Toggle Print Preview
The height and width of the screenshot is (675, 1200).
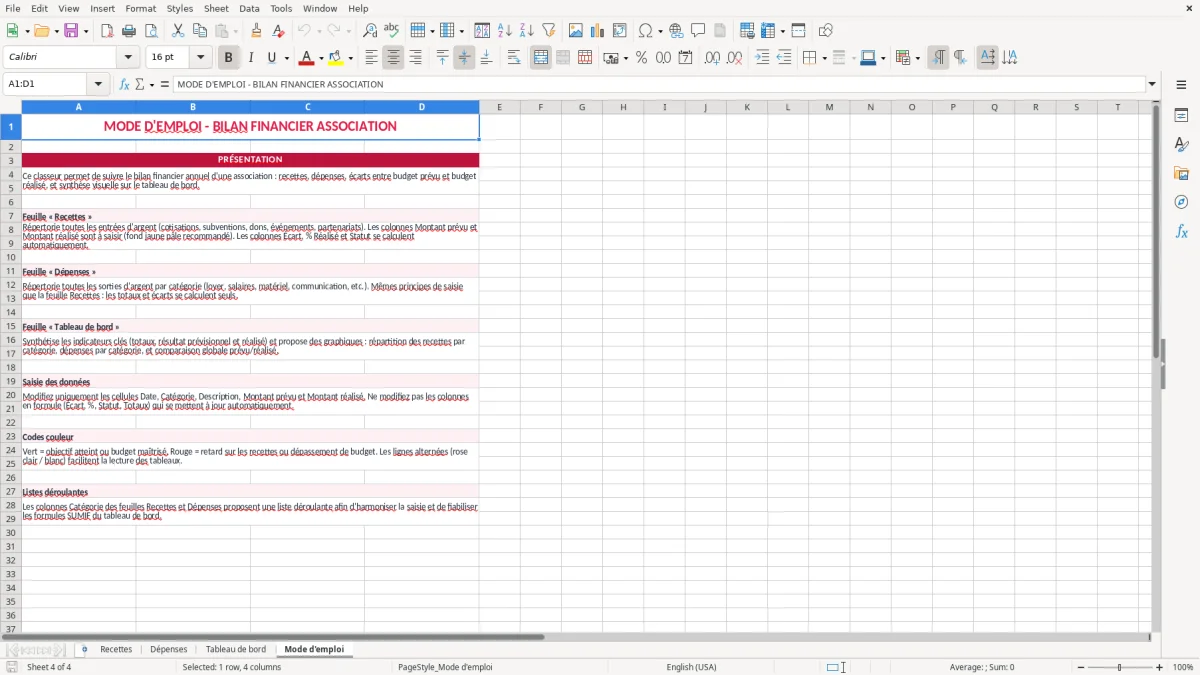pos(150,31)
